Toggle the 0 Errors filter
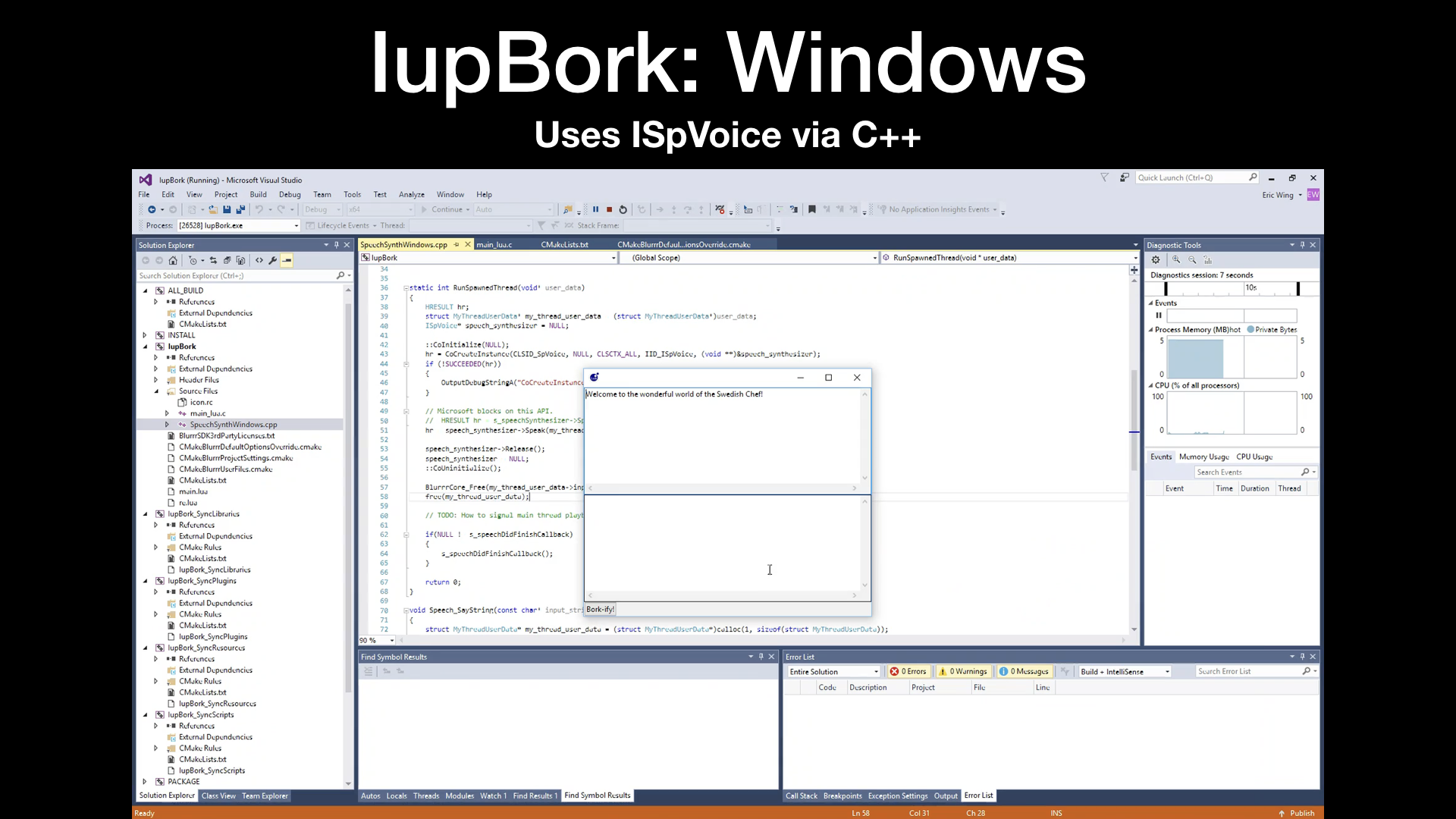This screenshot has height=819, width=1456. (908, 672)
